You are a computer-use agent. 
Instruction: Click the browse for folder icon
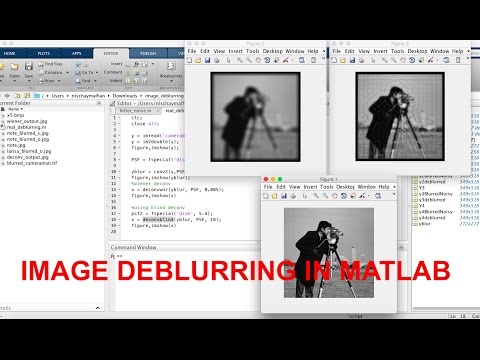pos(27,96)
